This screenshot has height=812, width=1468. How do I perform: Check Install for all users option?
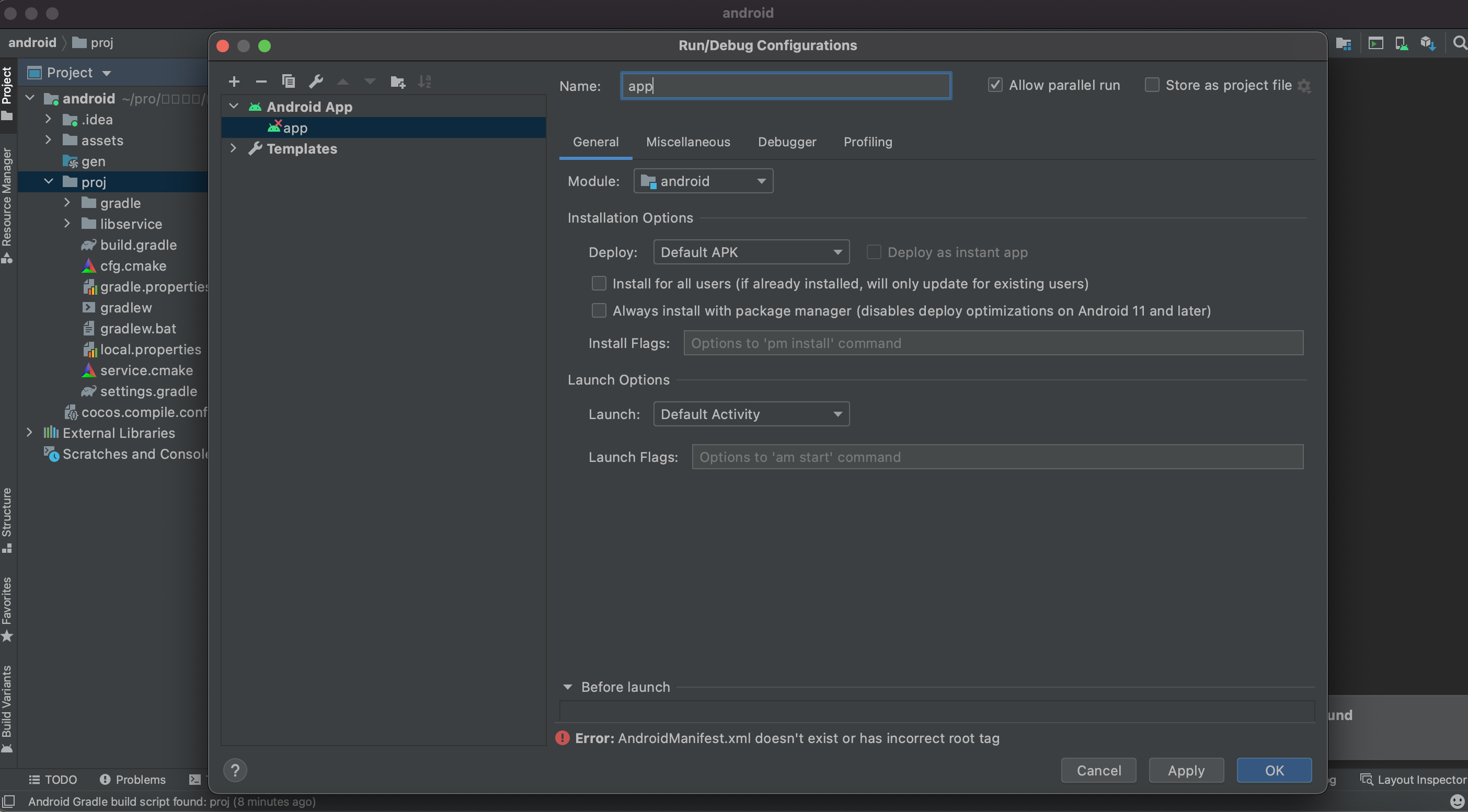pos(599,283)
